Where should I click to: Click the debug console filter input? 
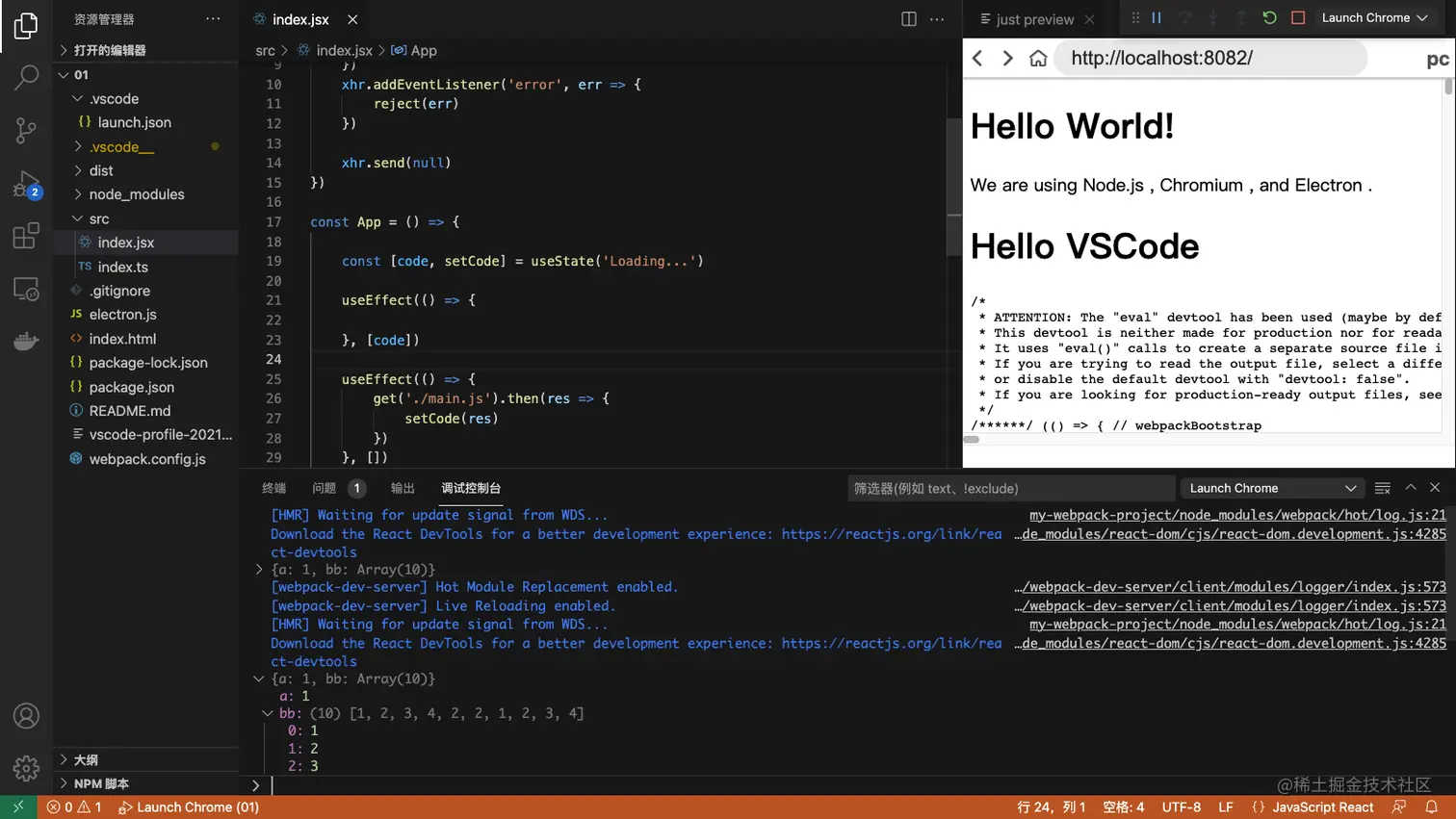(x=1010, y=488)
